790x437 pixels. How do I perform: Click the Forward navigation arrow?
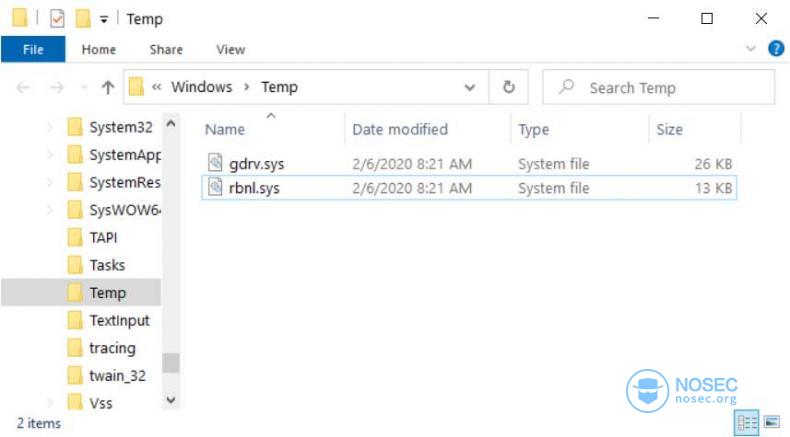57,88
